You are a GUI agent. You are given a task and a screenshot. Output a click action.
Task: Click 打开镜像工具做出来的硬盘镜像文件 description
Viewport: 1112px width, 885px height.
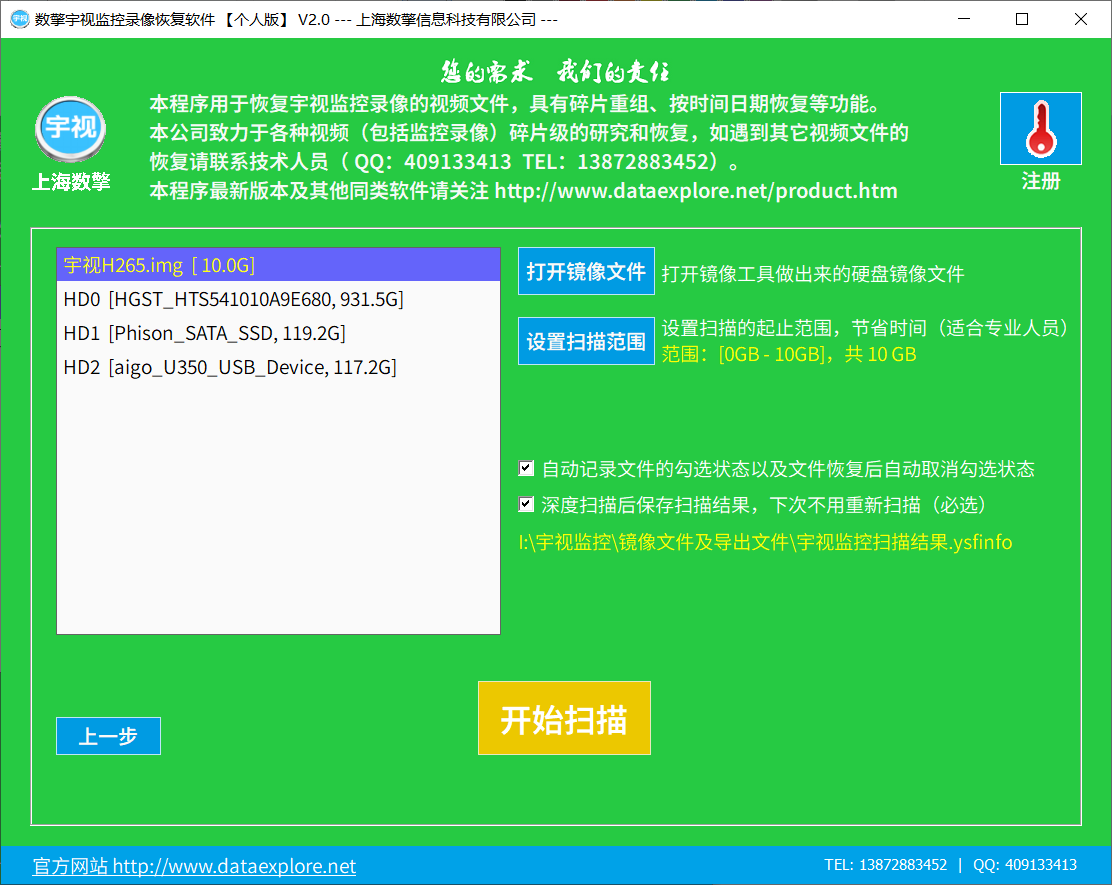[x=813, y=274]
